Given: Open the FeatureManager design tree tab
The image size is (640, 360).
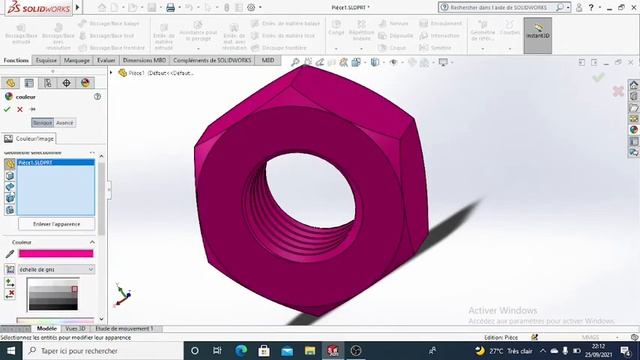Looking at the screenshot, I should (x=11, y=83).
